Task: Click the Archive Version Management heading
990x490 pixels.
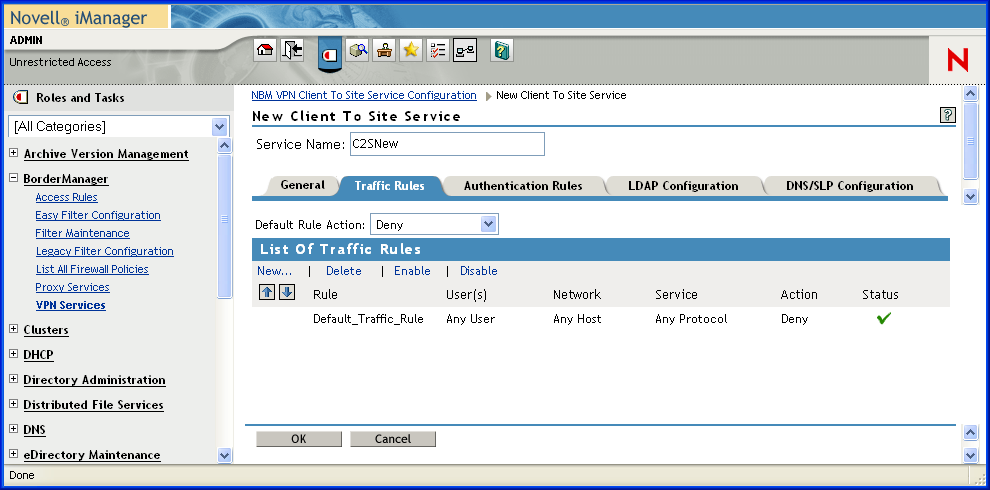Action: click(106, 154)
